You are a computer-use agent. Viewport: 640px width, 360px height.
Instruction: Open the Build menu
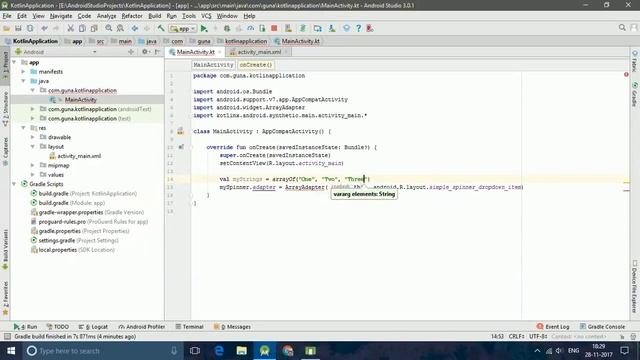[x=154, y=16]
